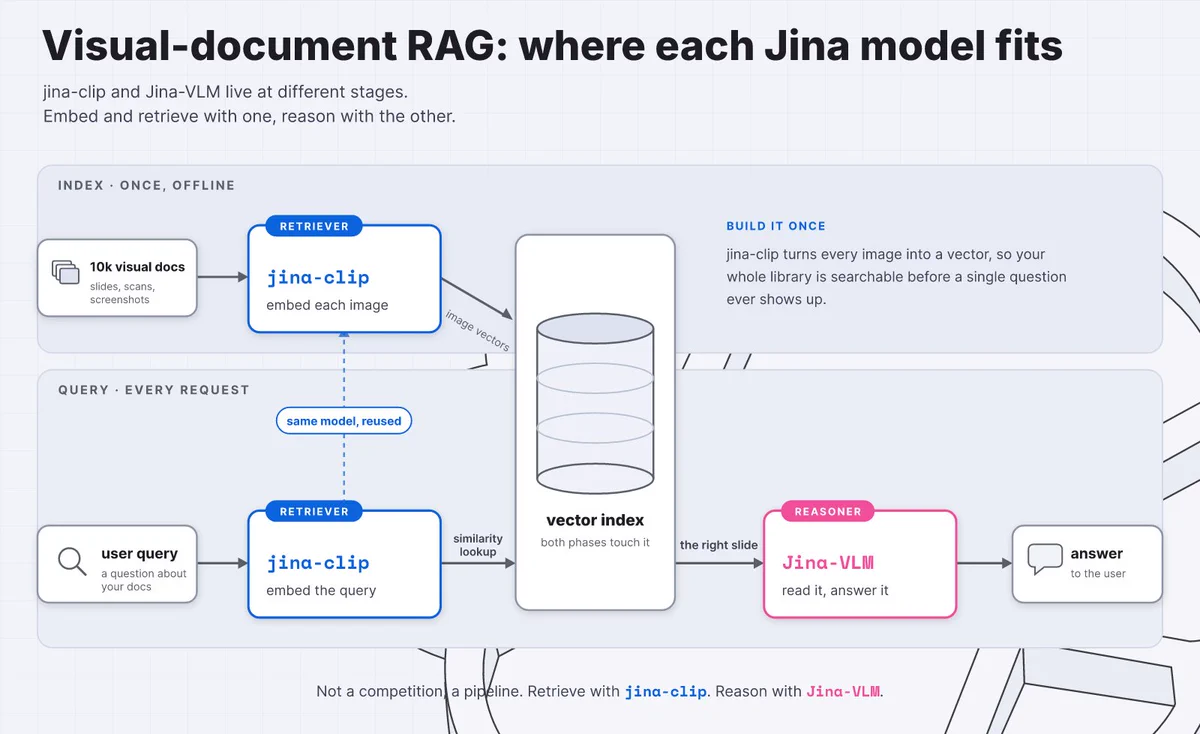This screenshot has width=1200, height=734.
Task: Click the pink REASONER badge
Action: click(828, 511)
